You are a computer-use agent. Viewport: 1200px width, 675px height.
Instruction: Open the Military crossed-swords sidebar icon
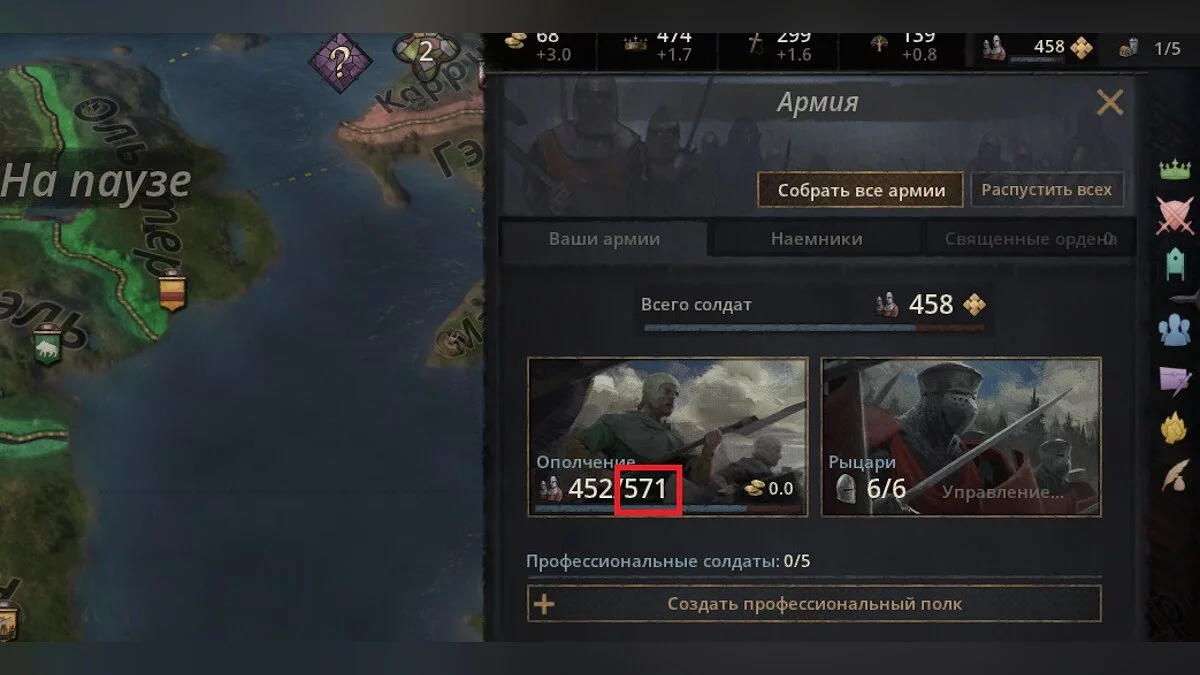pyautogui.click(x=1175, y=215)
